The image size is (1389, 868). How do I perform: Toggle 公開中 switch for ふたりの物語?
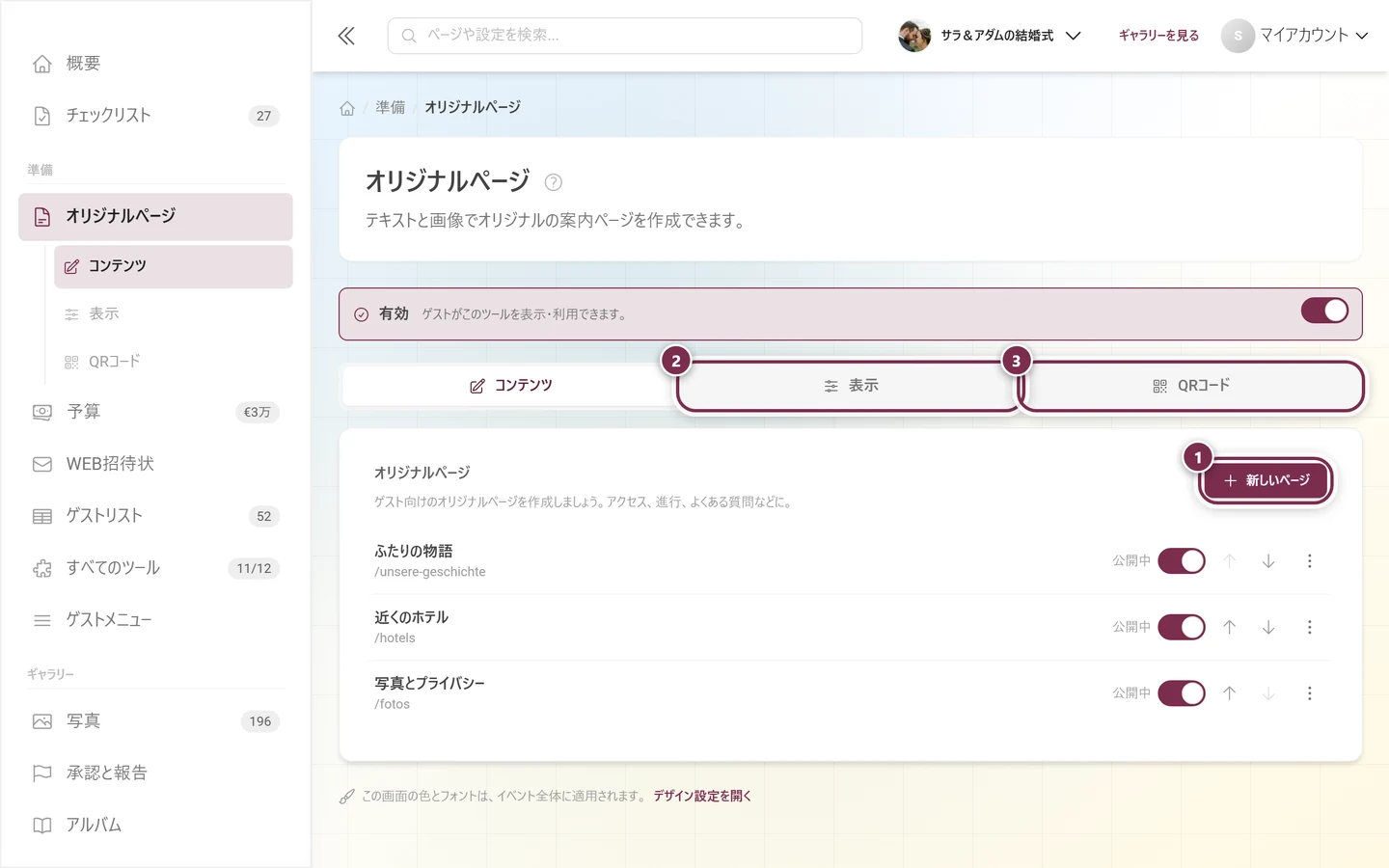[1182, 561]
